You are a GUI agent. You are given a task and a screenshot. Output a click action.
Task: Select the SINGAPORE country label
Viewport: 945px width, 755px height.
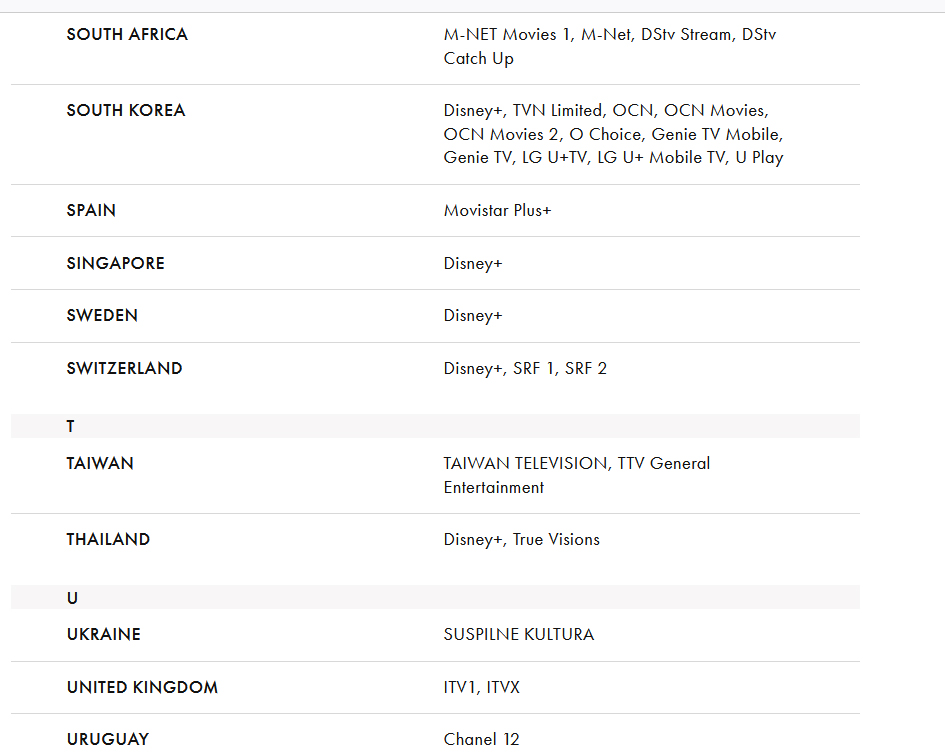click(x=116, y=263)
